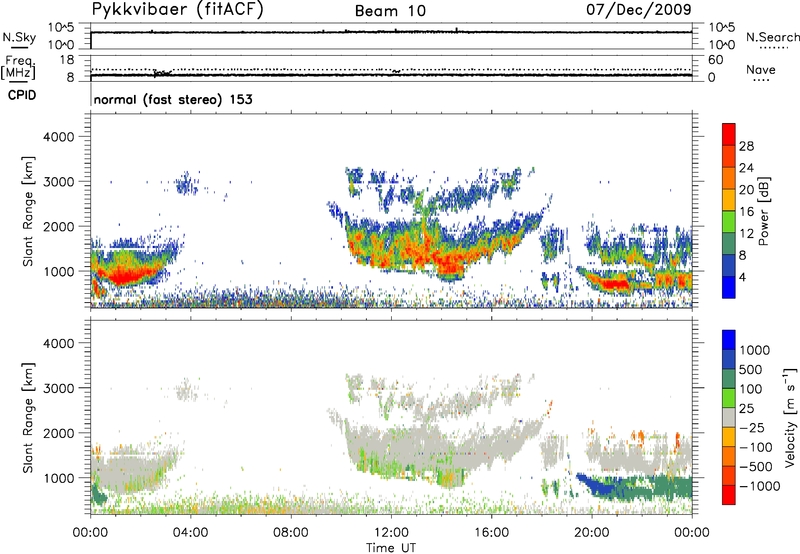
Task: Click the '18' tick on the frequency axis
Action: pyautogui.click(x=67, y=60)
